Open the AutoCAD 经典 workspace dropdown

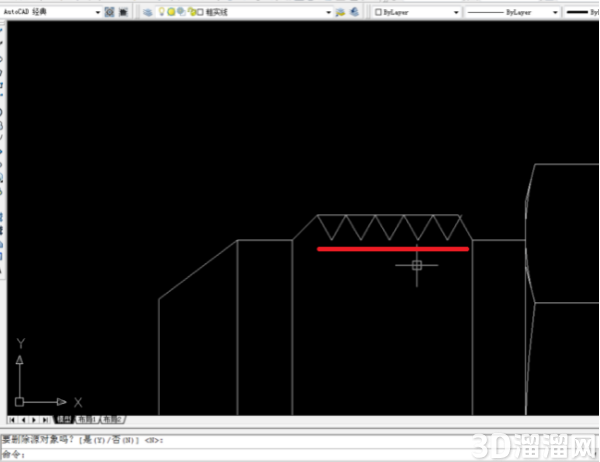[51, 12]
